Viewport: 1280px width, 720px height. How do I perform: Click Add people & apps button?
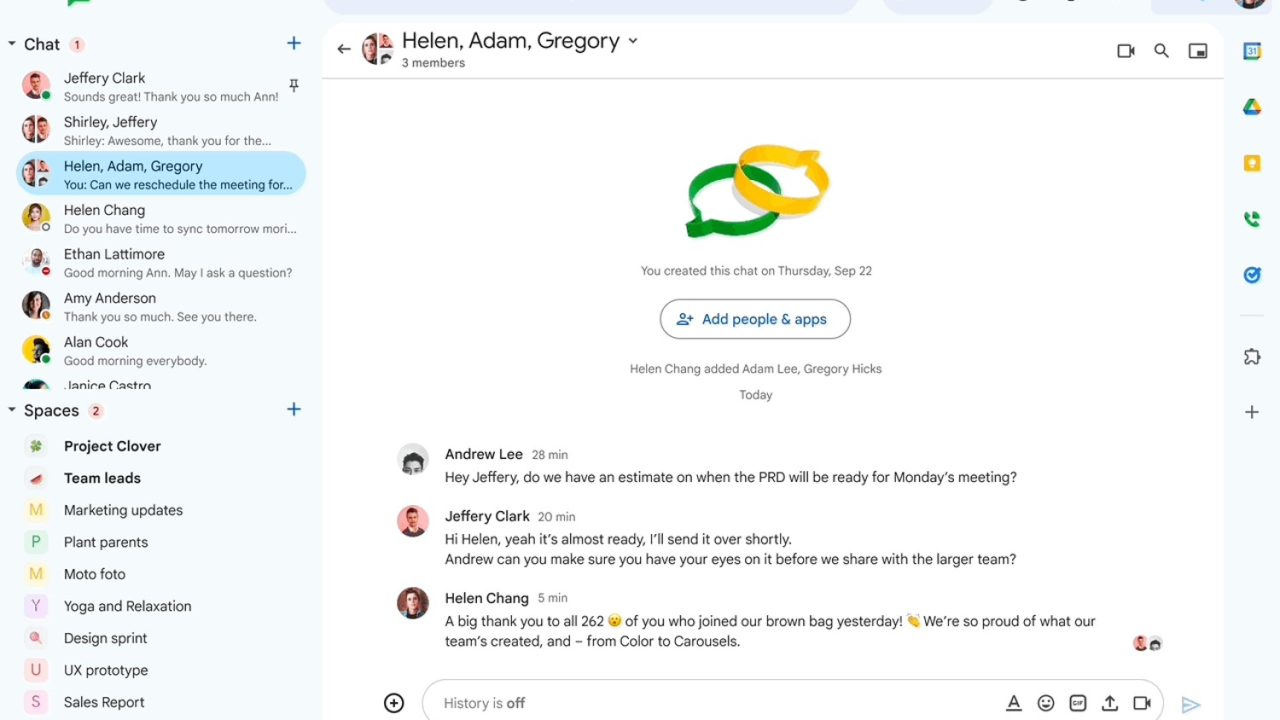755,319
